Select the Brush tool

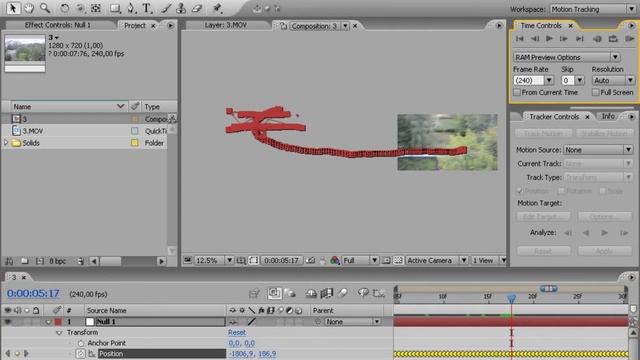point(166,8)
